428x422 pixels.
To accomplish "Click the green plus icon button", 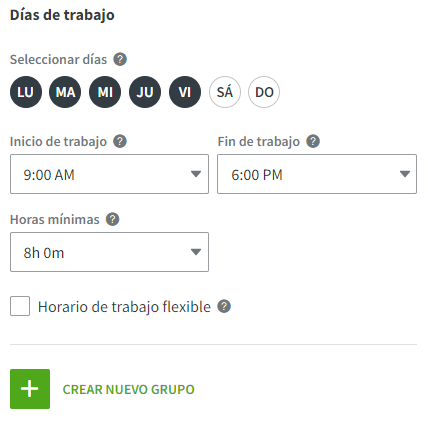I will pyautogui.click(x=30, y=389).
